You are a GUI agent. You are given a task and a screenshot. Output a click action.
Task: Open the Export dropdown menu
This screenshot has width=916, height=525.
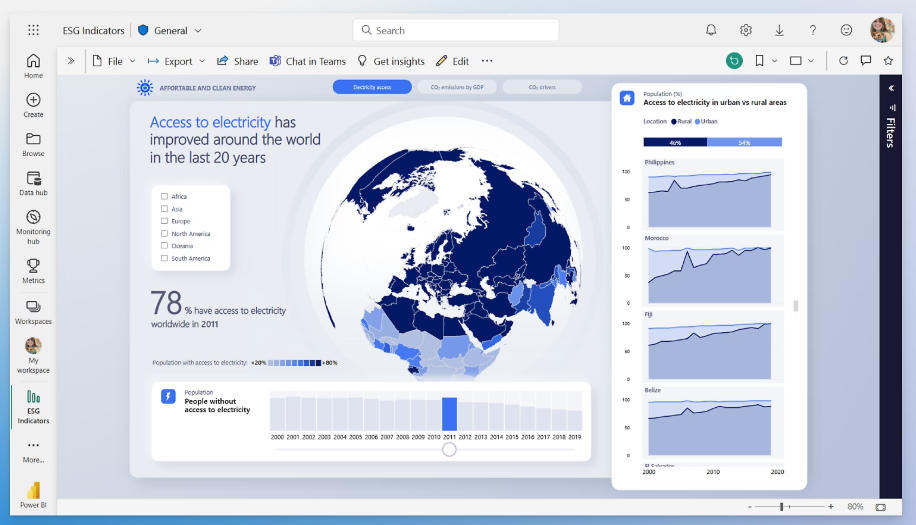pyautogui.click(x=177, y=61)
